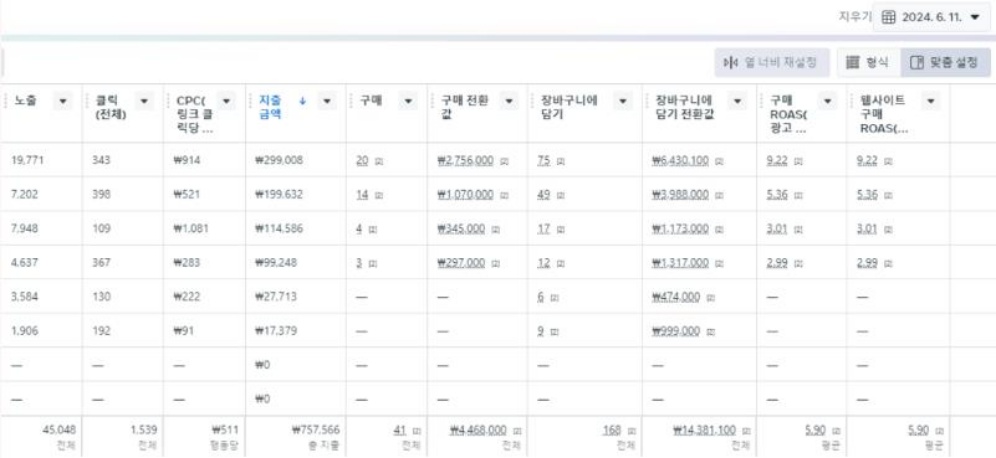Open cart value ₩1,317,000 link
The image size is (996, 458).
point(680,263)
